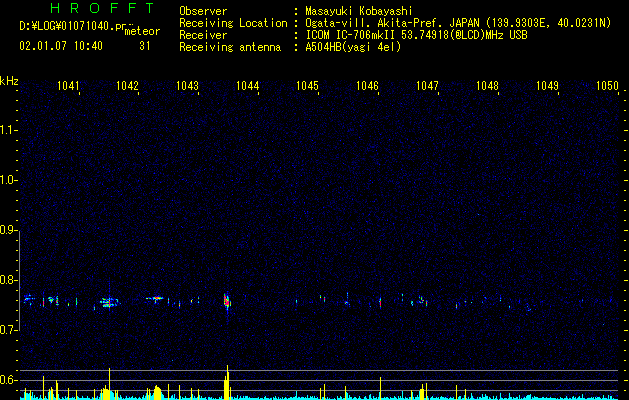Click time axis label 1046

click(x=367, y=85)
